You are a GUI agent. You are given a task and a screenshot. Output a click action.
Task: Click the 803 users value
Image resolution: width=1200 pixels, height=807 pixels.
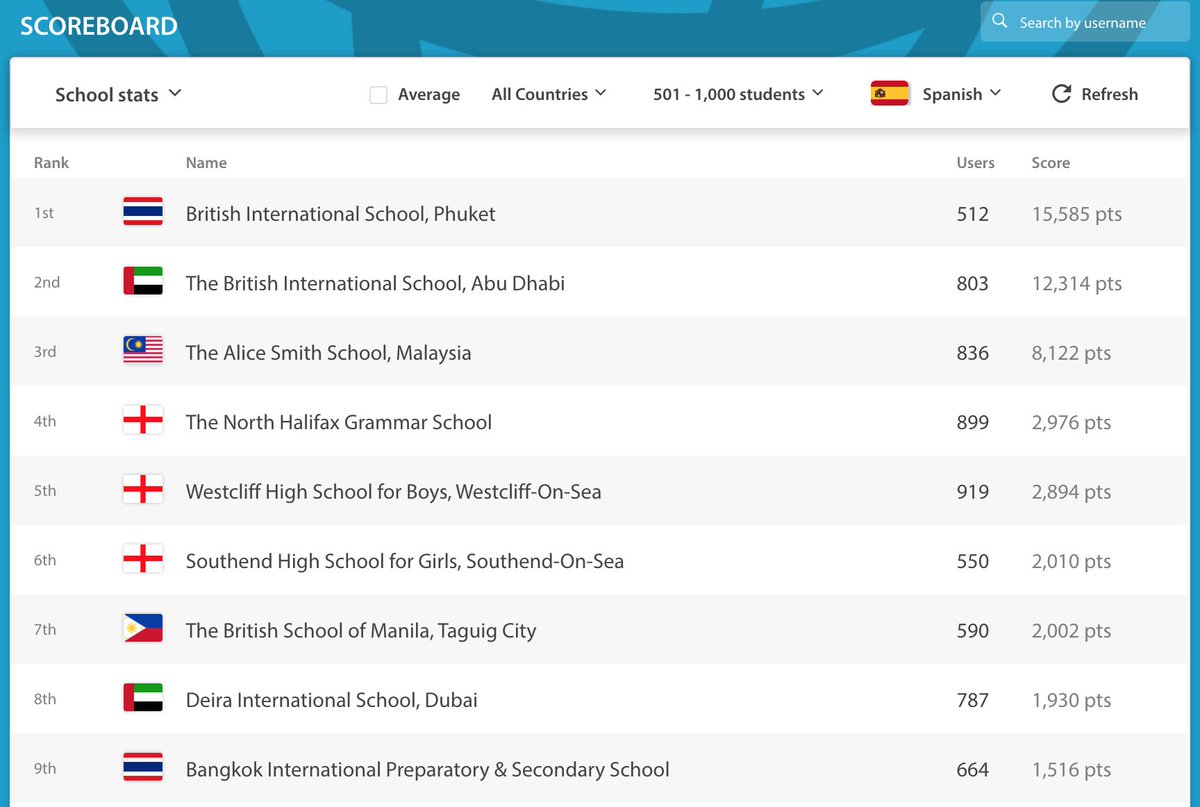pos(972,284)
